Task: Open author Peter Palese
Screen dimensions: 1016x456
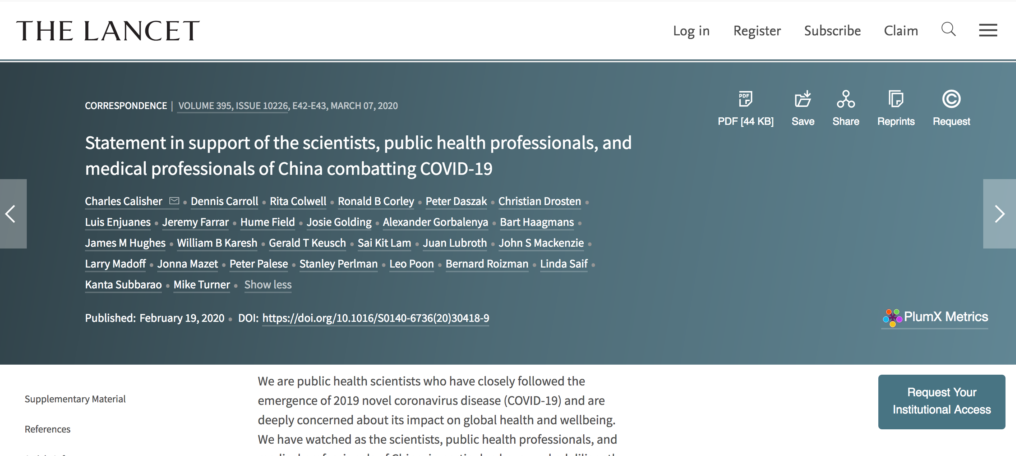Action: tap(259, 264)
